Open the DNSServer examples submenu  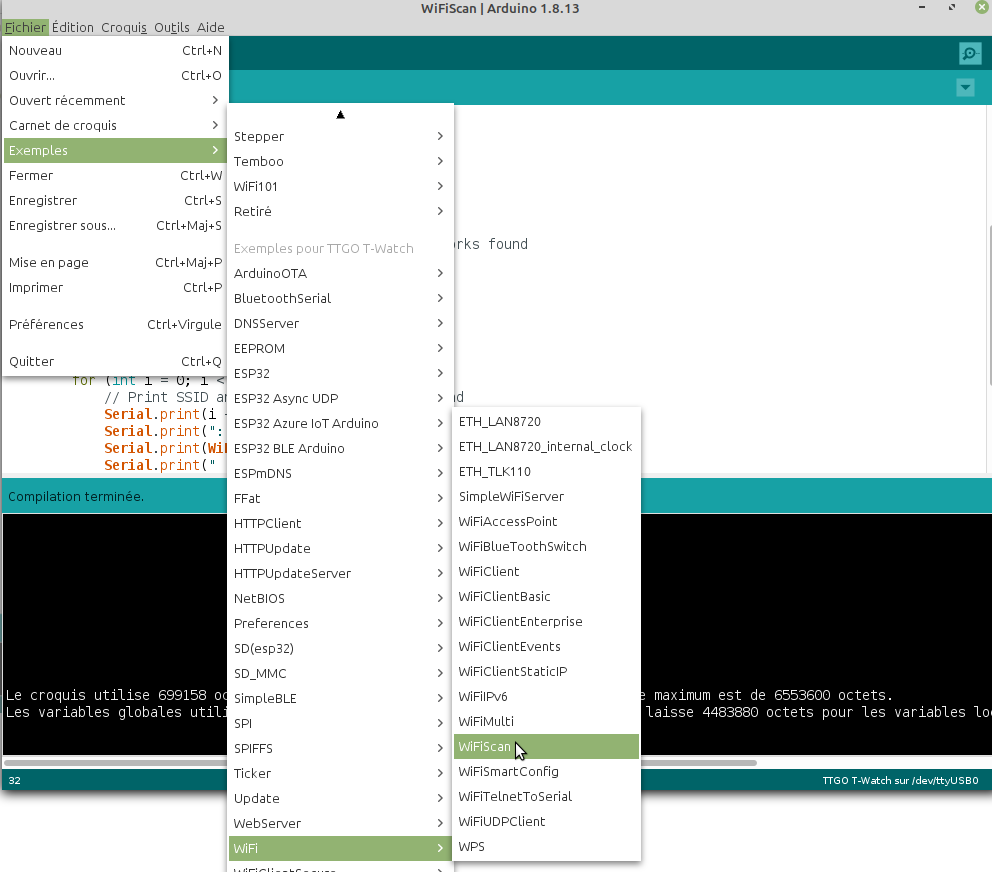[x=340, y=323]
